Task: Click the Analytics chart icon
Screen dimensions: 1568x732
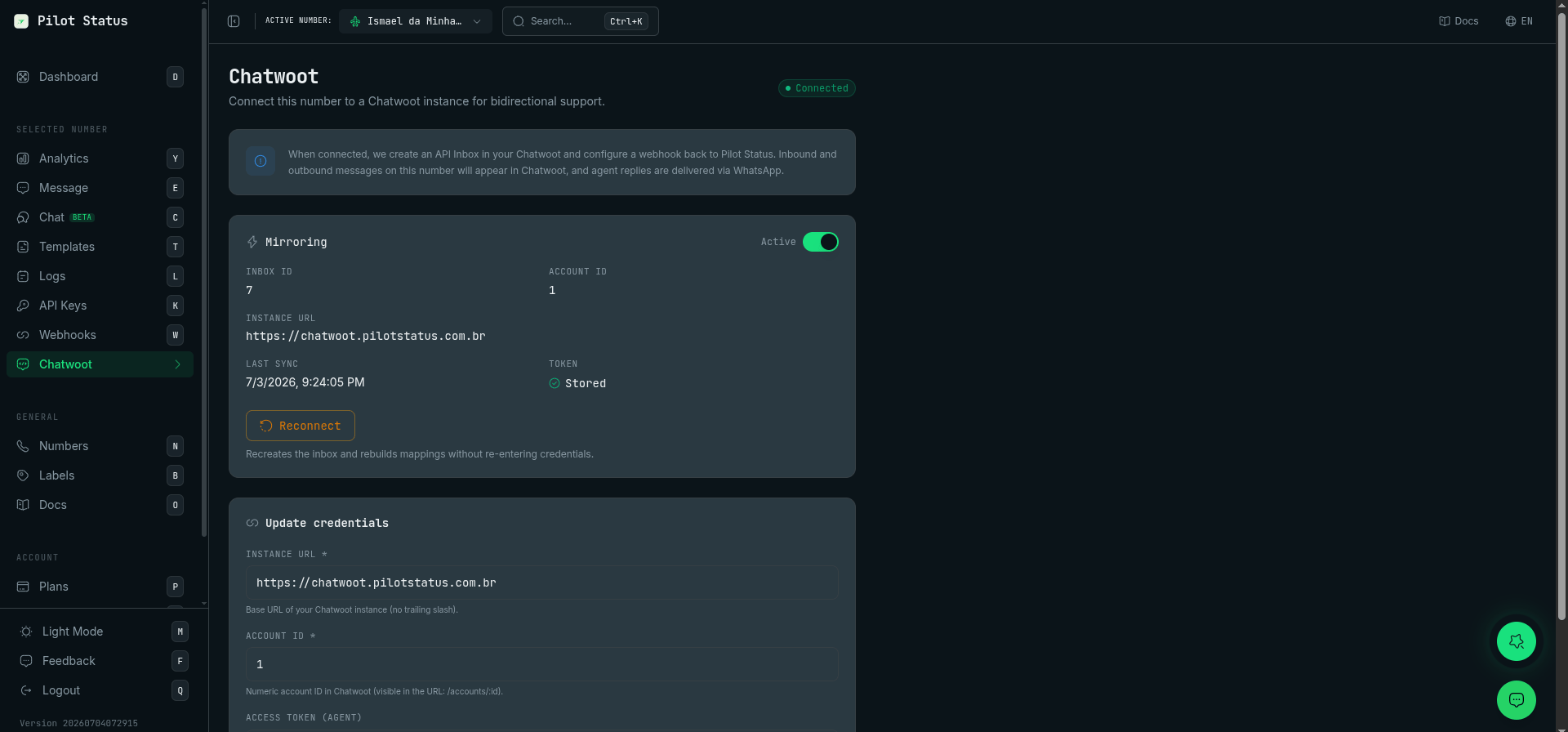Action: [x=23, y=158]
